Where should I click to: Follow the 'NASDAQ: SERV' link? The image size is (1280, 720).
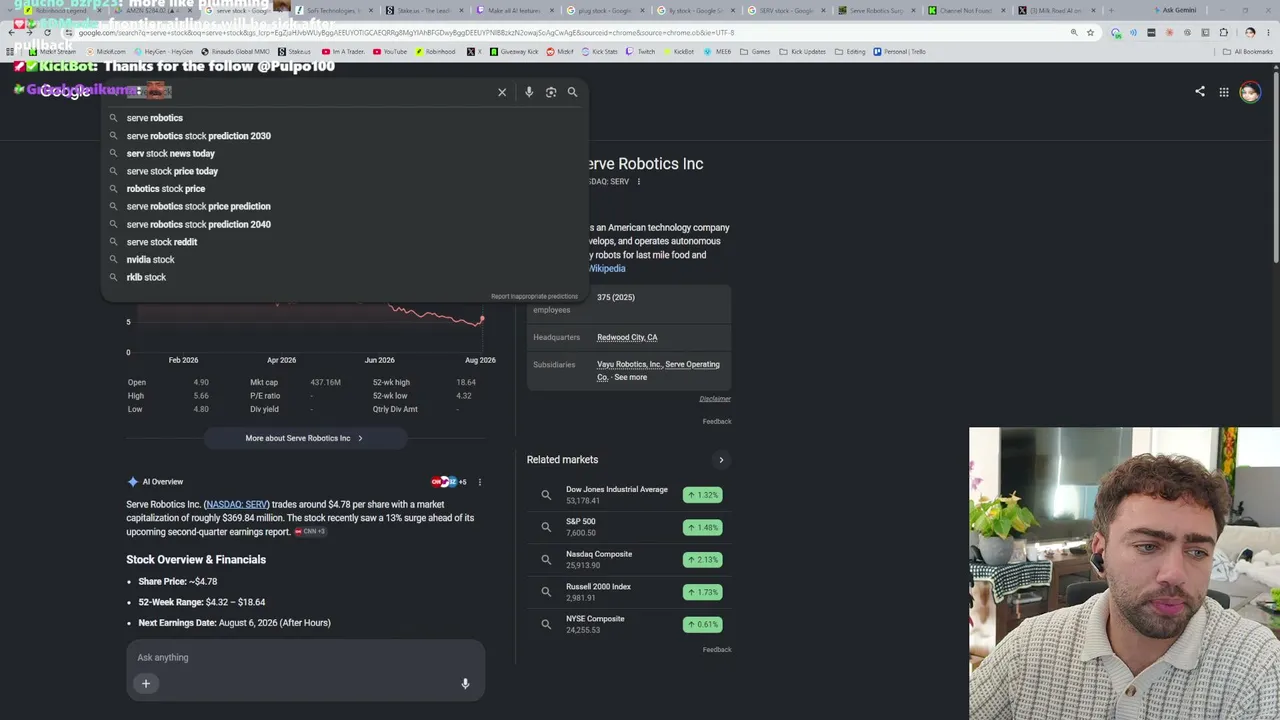click(237, 505)
